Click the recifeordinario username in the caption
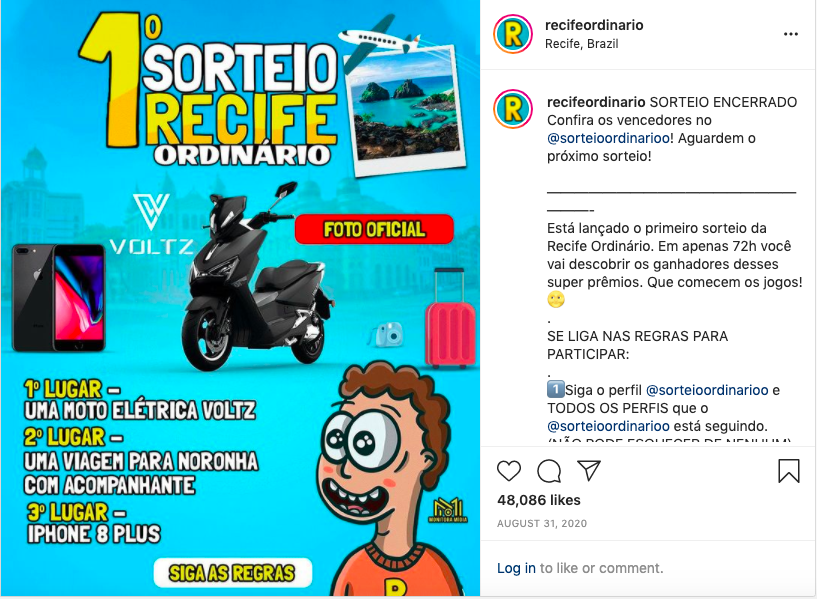Viewport: 817px width, 599px height. (x=596, y=102)
